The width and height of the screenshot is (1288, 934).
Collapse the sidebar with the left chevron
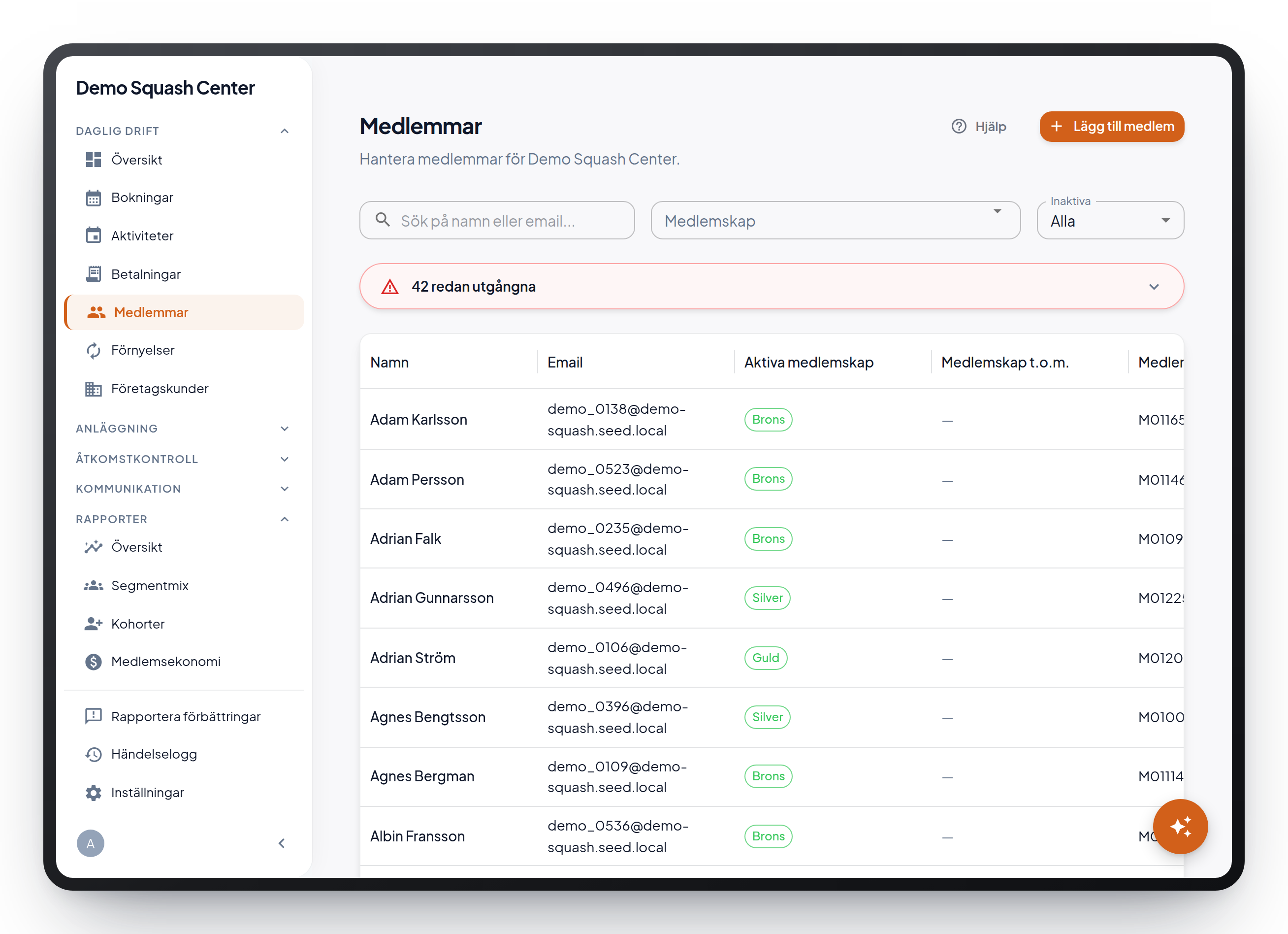point(282,843)
